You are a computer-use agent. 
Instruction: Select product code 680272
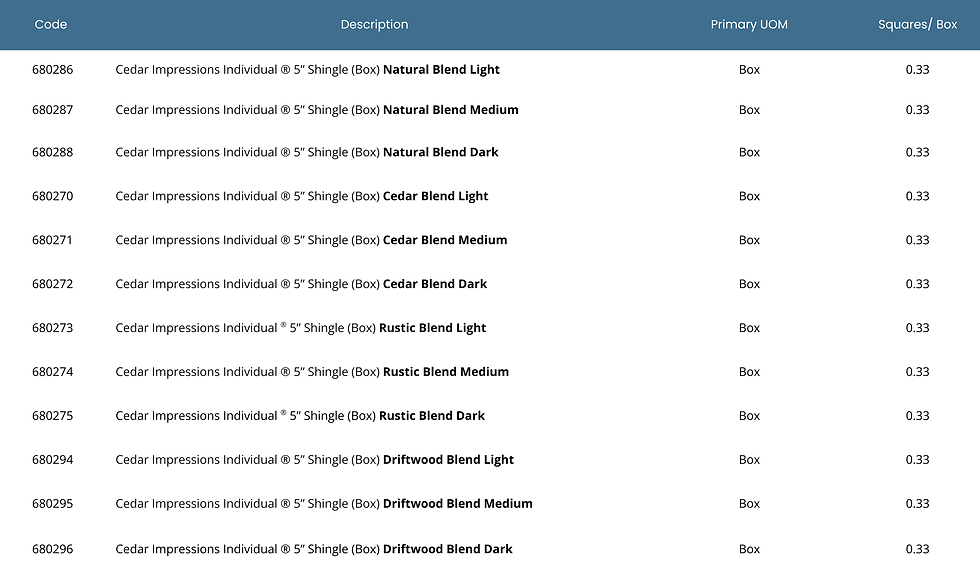point(53,284)
